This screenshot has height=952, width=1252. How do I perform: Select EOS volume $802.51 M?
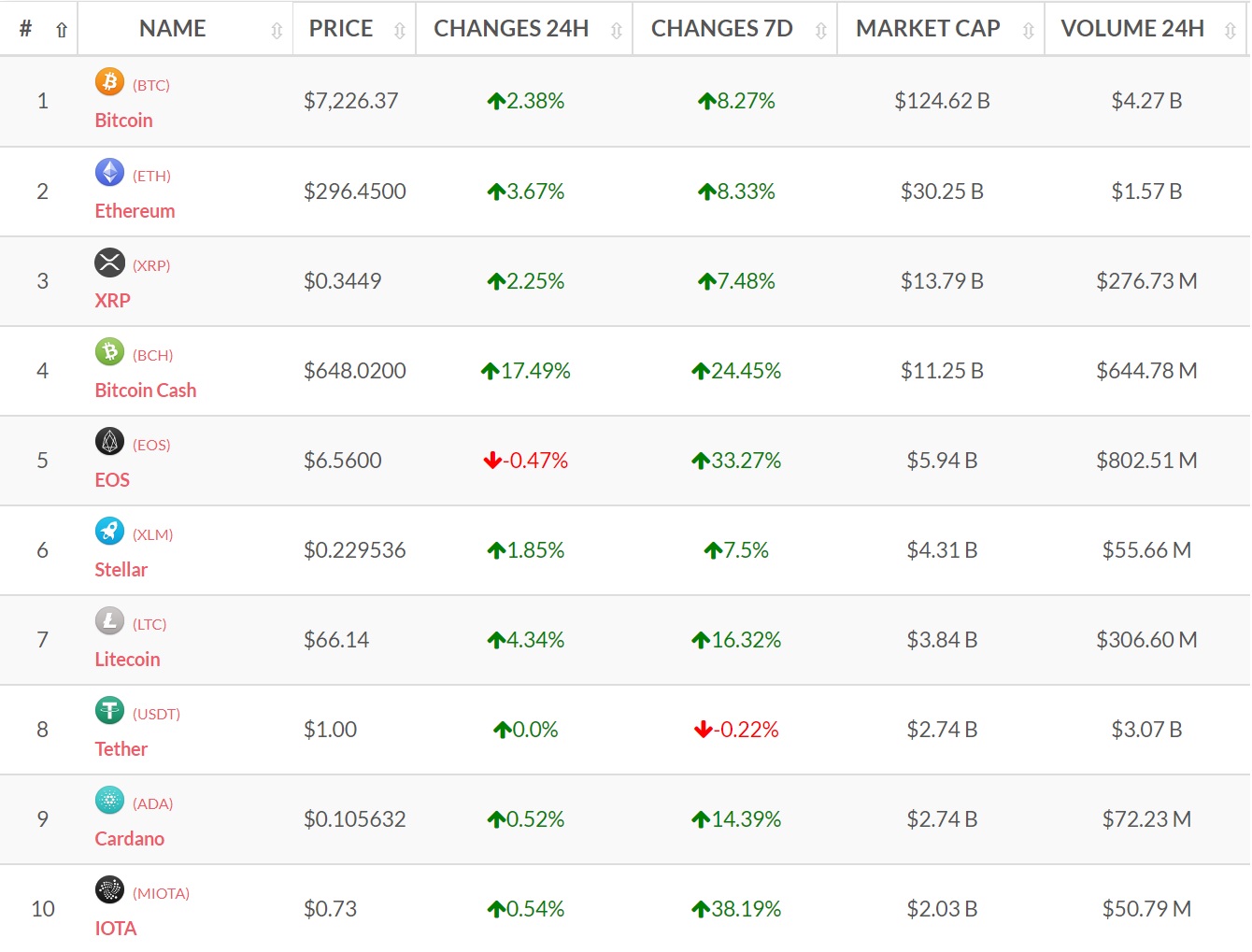pos(1146,461)
